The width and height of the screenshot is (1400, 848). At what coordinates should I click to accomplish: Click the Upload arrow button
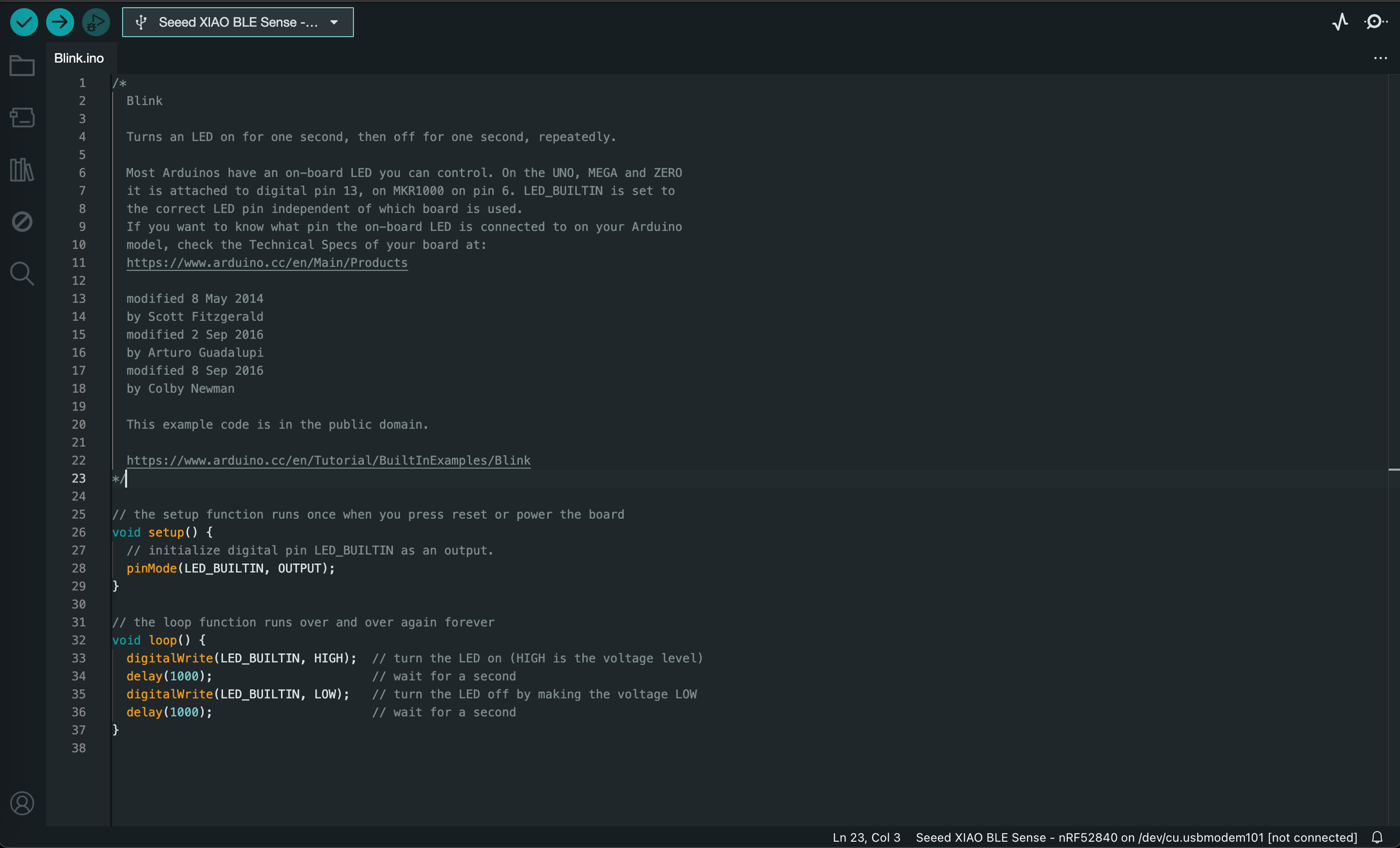pyautogui.click(x=60, y=22)
